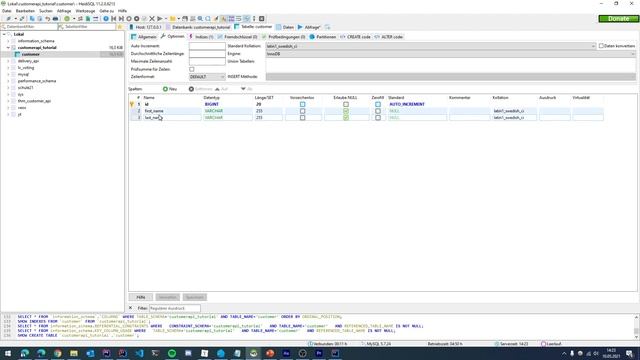Open SQL file via yellow folder icon
Viewport: 640px width, 360px height.
coord(173,19)
